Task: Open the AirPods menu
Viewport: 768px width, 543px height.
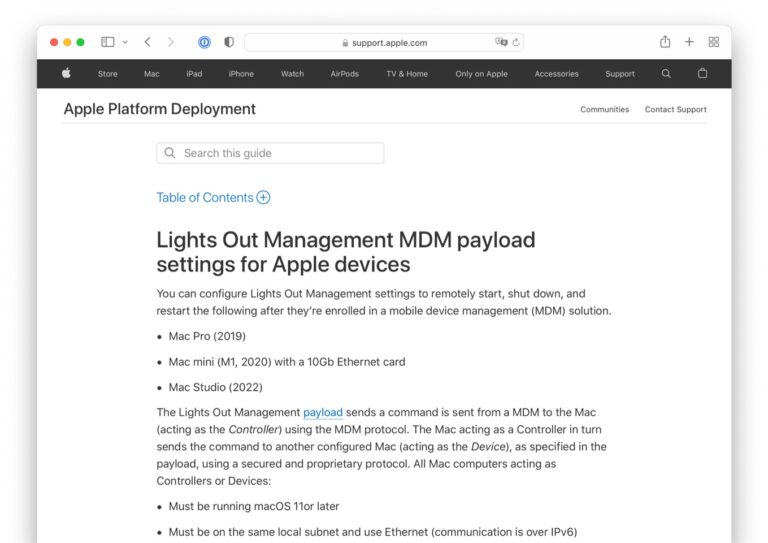Action: 344,74
